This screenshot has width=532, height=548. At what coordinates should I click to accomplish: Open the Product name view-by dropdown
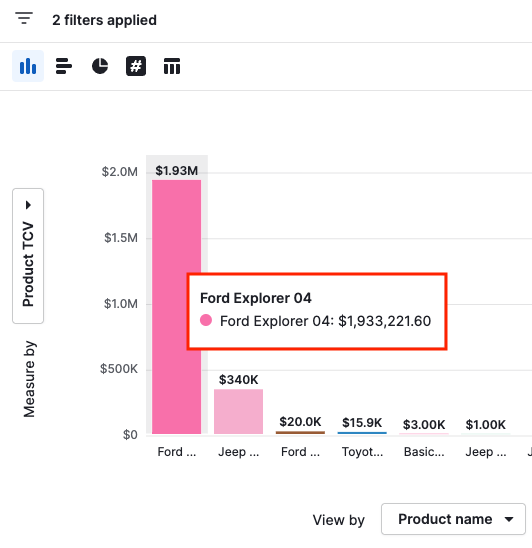(x=453, y=519)
